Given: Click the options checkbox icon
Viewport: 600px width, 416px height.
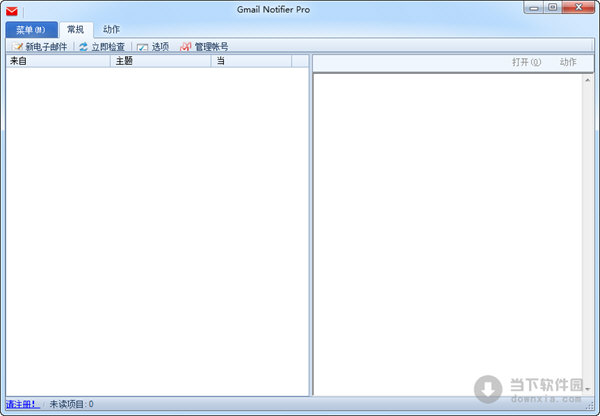Looking at the screenshot, I should tap(142, 47).
